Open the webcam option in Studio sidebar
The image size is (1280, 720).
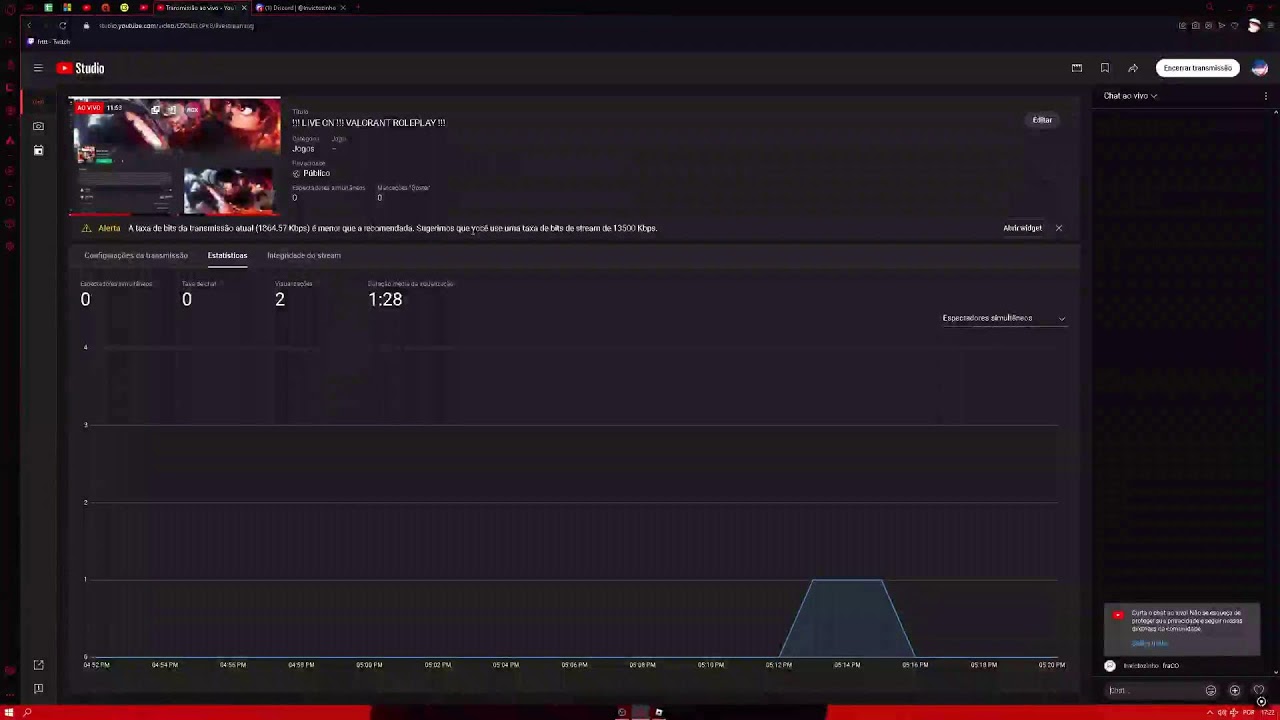[x=38, y=126]
